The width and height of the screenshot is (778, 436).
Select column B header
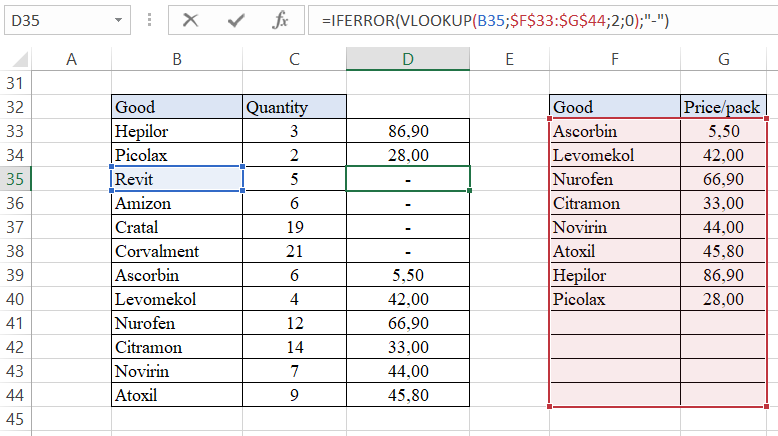(x=176, y=60)
